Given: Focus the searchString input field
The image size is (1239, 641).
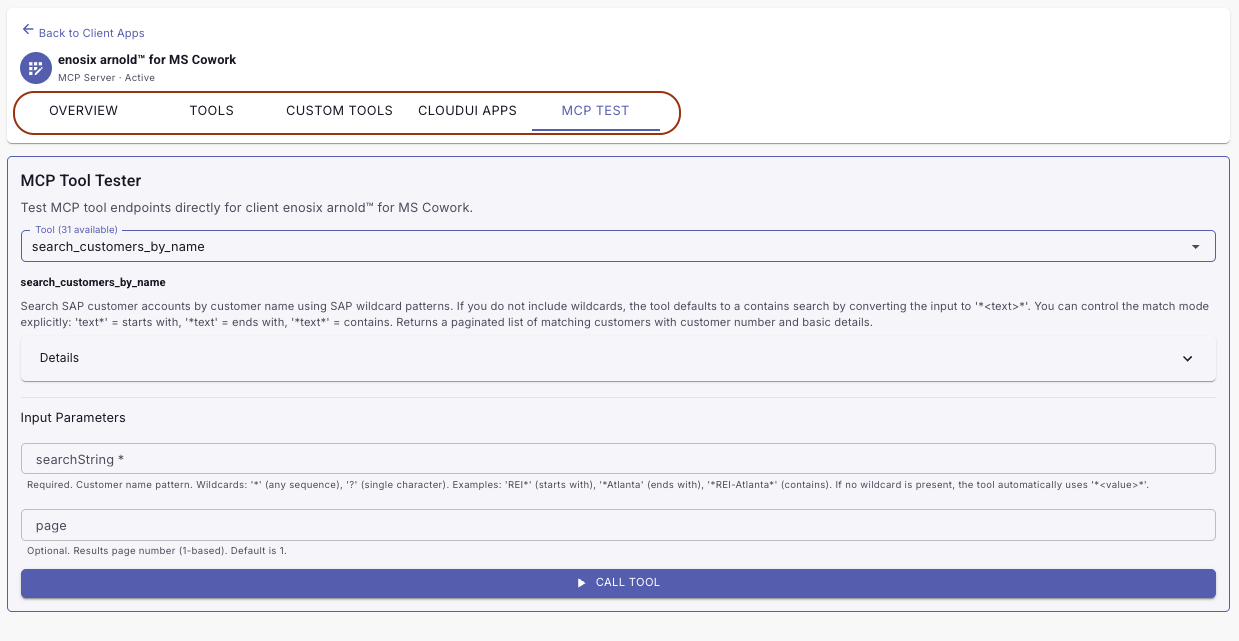Looking at the screenshot, I should point(618,459).
